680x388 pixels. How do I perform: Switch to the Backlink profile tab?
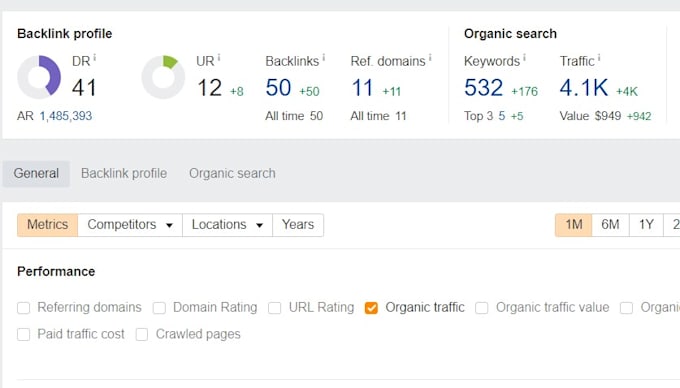pyautogui.click(x=124, y=173)
